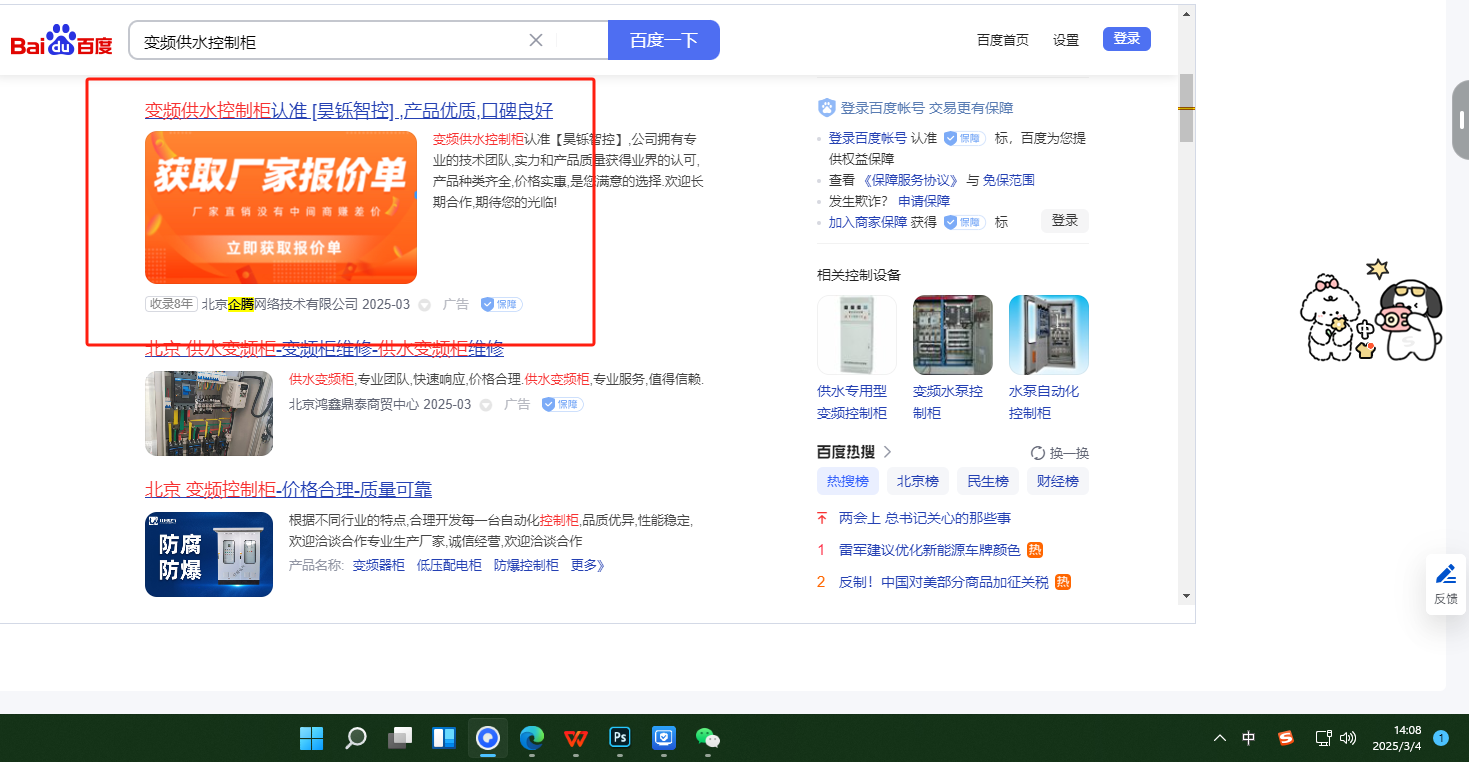Open the network status tray icon
1469x762 pixels.
click(1323, 738)
